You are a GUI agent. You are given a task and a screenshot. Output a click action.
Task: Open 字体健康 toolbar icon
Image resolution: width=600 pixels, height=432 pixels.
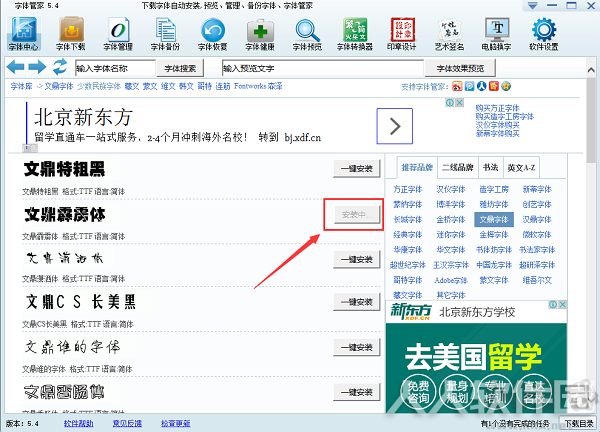[x=260, y=34]
